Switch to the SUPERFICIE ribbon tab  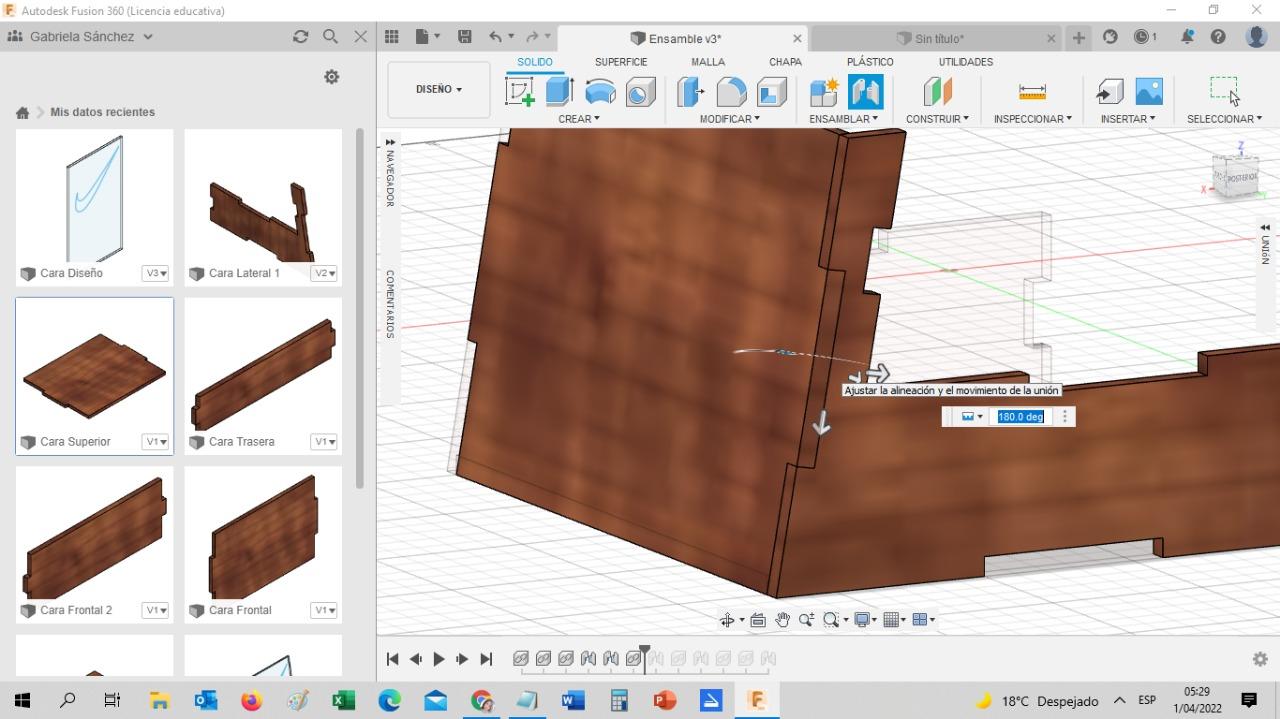point(621,62)
